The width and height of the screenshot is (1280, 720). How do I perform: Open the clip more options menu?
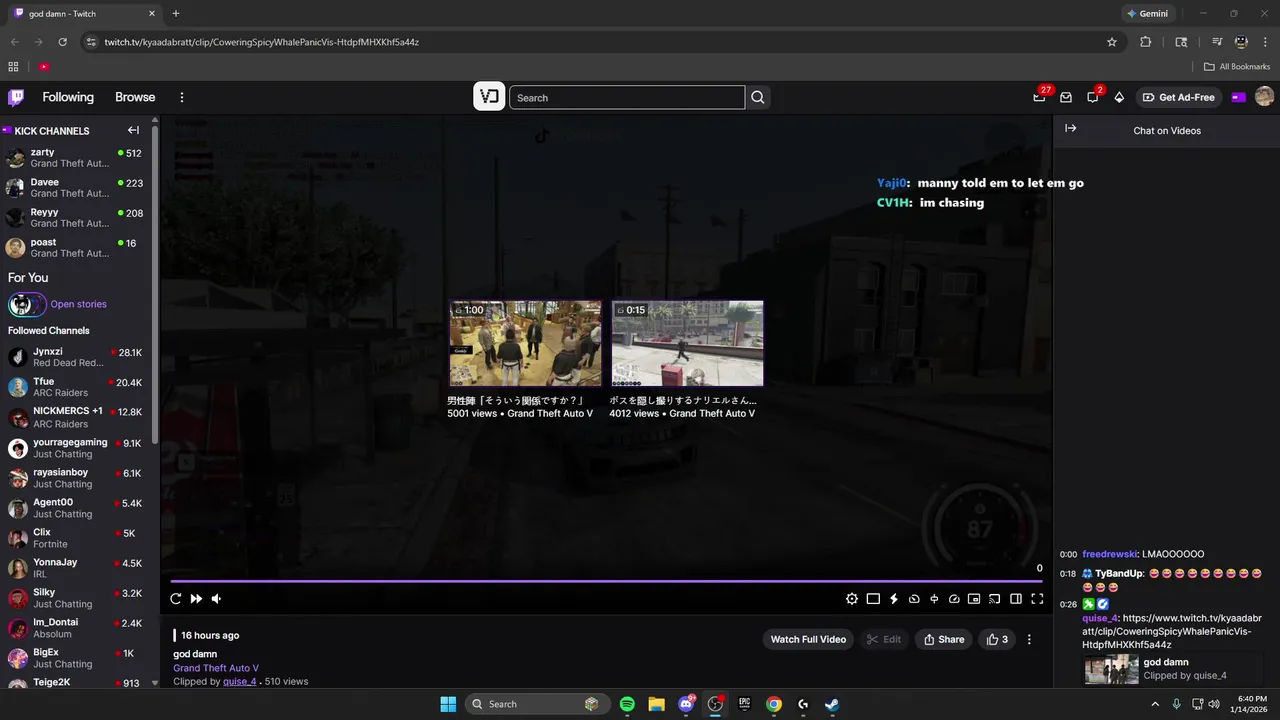pyautogui.click(x=1029, y=639)
